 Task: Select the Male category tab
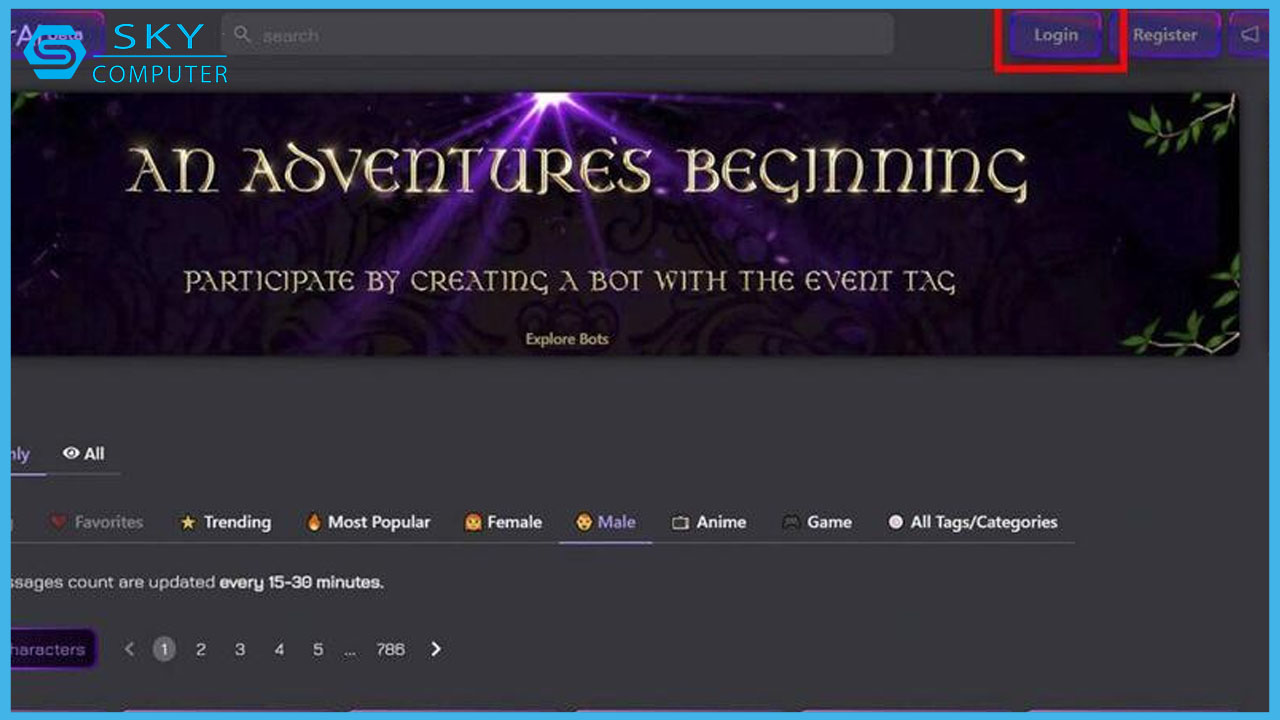(x=605, y=522)
